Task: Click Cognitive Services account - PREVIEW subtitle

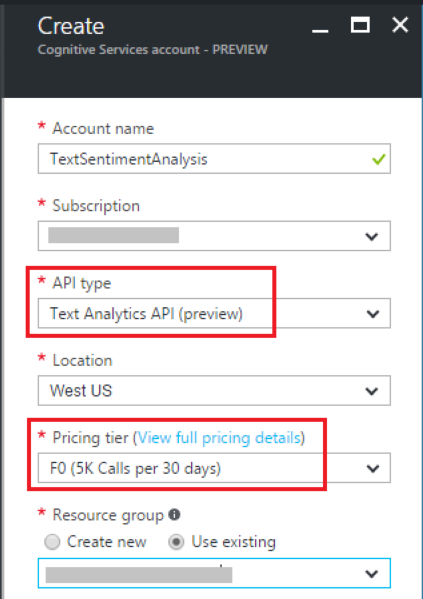Action: [152, 50]
